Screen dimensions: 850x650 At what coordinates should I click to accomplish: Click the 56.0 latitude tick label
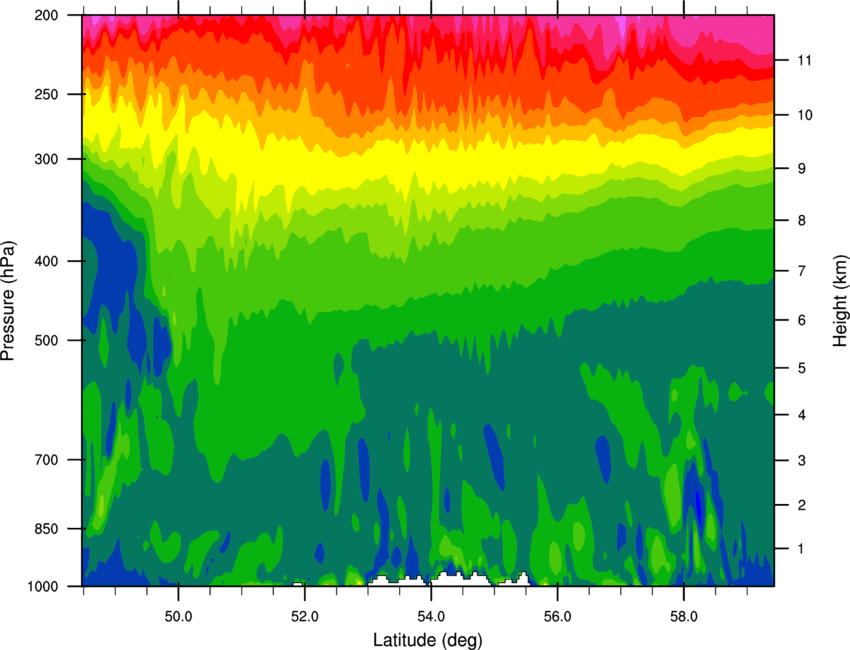point(557,616)
